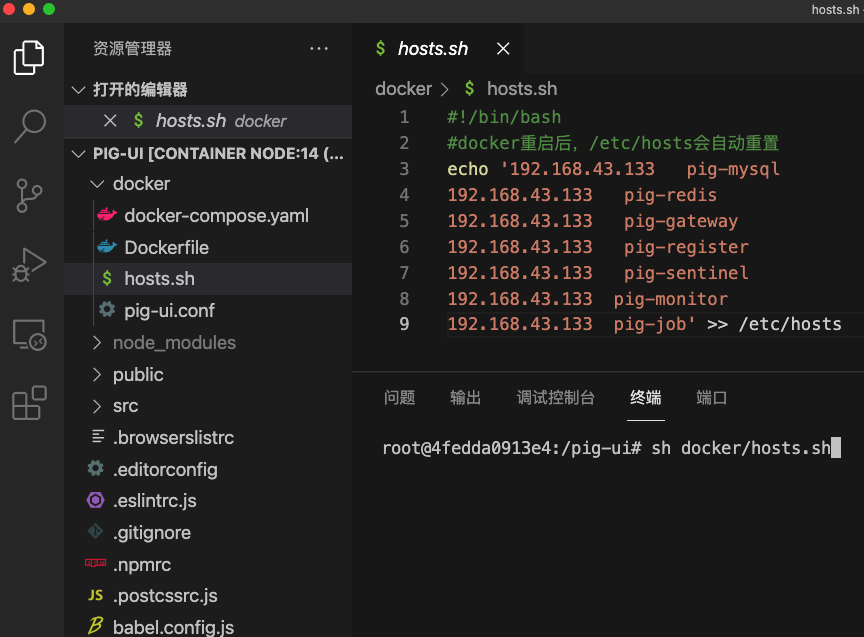This screenshot has height=637, width=864.
Task: Open .eslintrc.js file
Action: pyautogui.click(x=155, y=501)
